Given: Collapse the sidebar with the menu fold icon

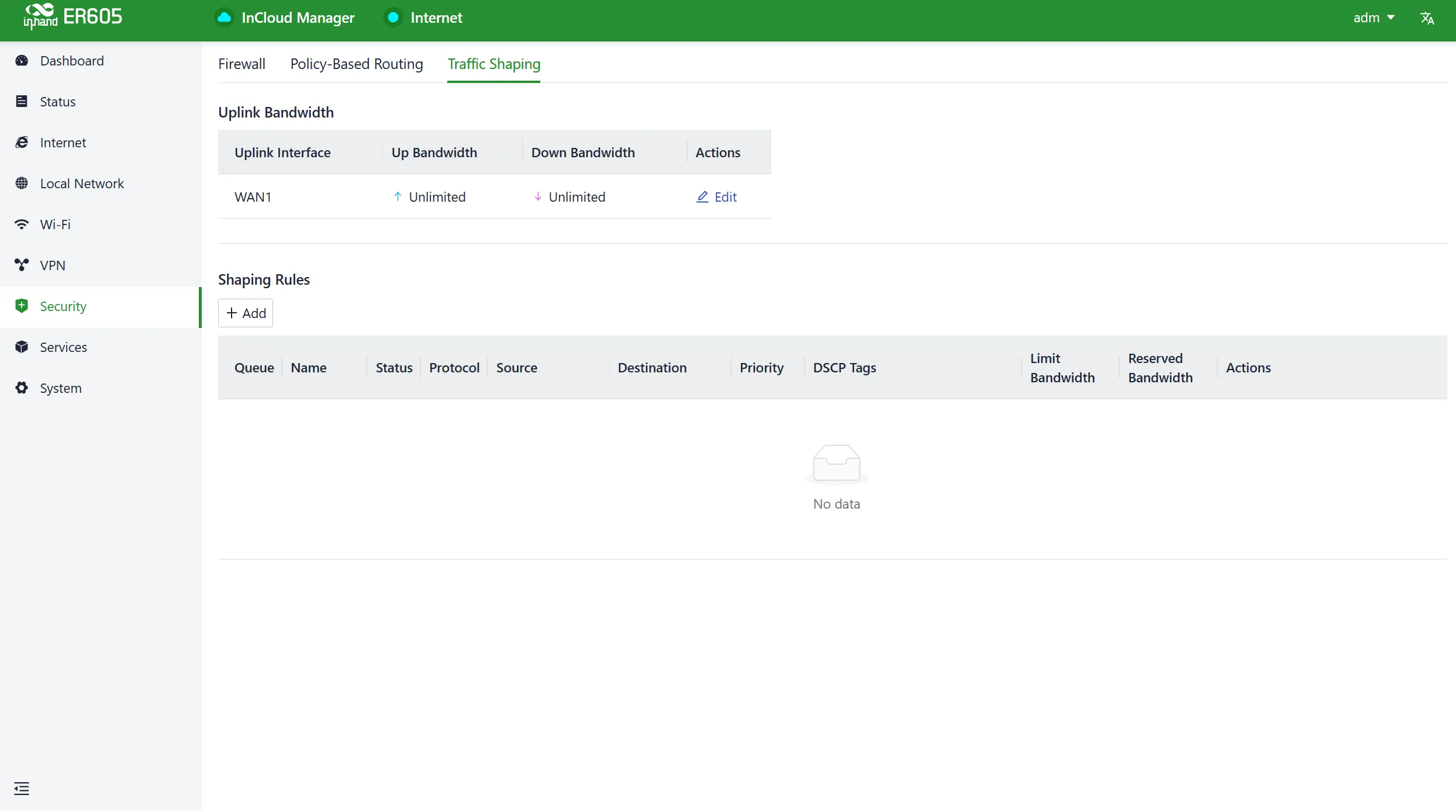Looking at the screenshot, I should tap(22, 789).
